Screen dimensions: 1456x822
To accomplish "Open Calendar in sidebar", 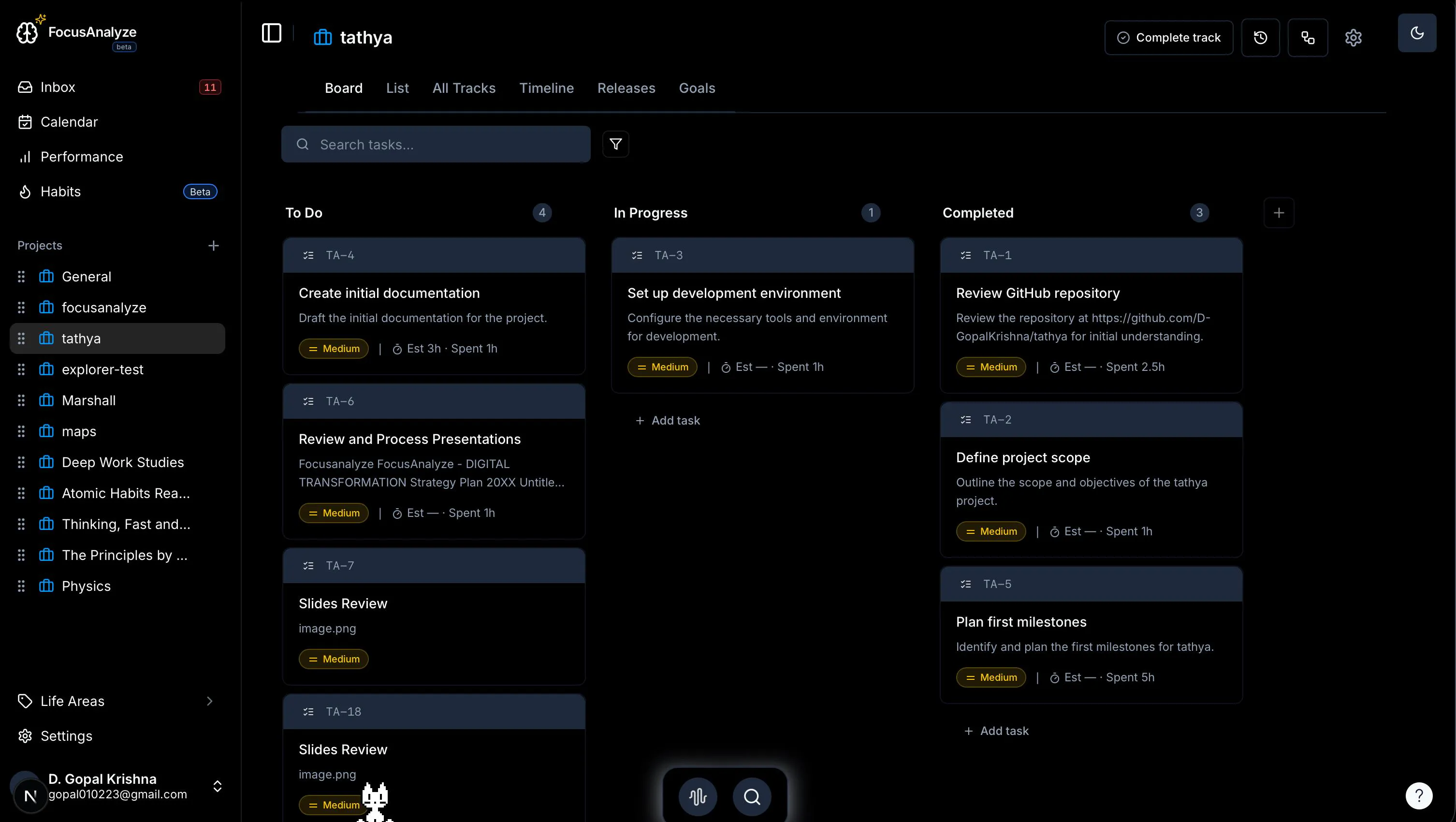I will coord(117,121).
